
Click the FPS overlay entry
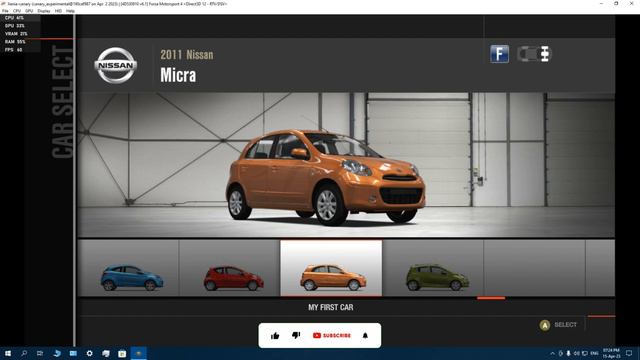pos(13,50)
